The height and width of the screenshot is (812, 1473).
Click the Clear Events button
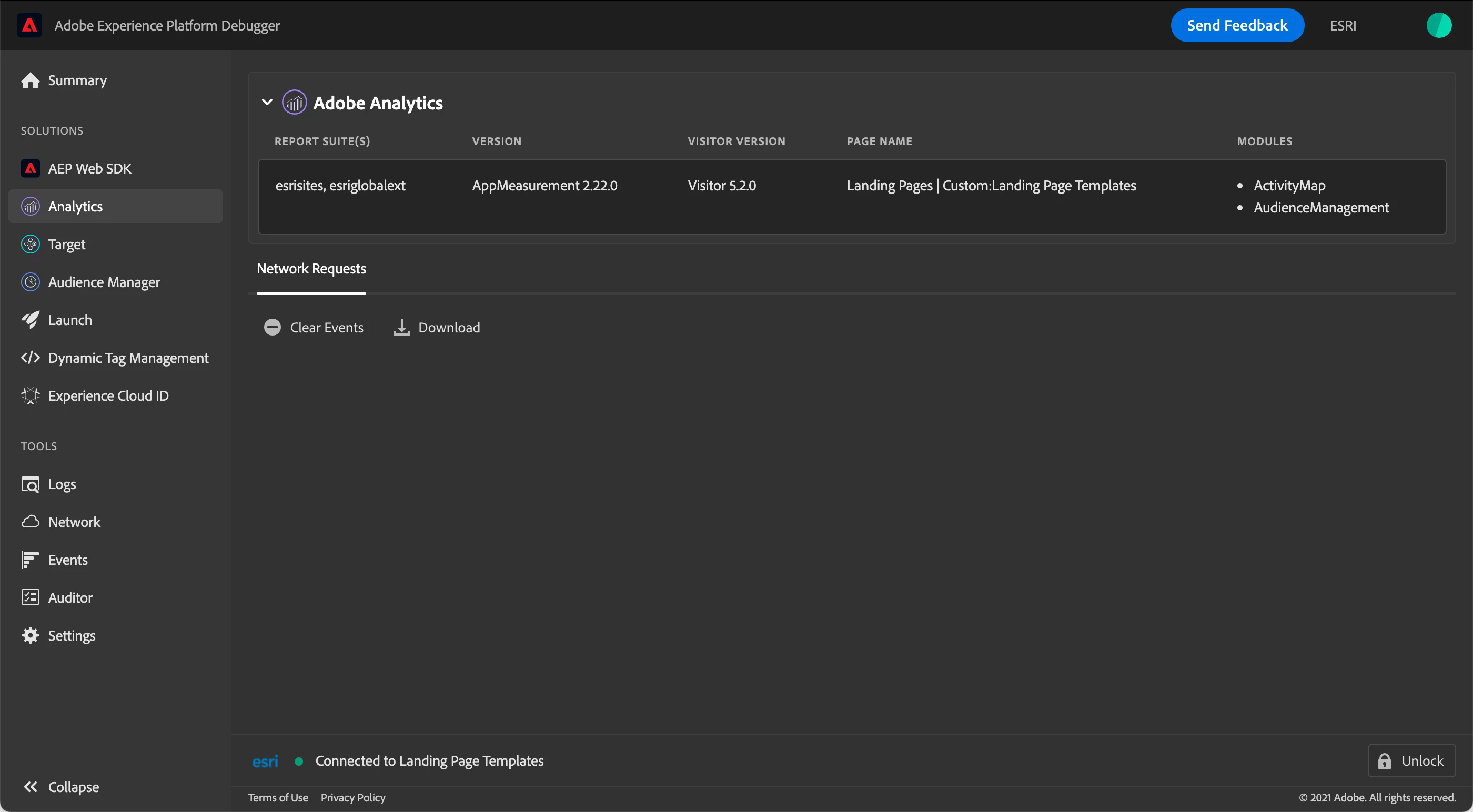coord(314,327)
